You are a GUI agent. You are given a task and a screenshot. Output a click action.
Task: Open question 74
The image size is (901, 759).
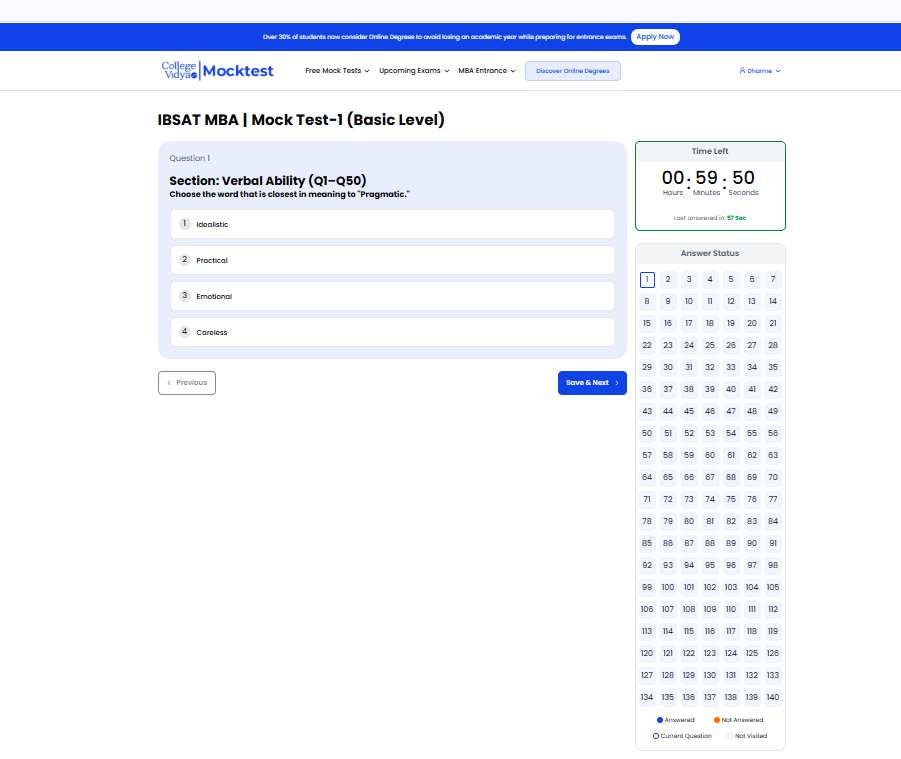[710, 499]
